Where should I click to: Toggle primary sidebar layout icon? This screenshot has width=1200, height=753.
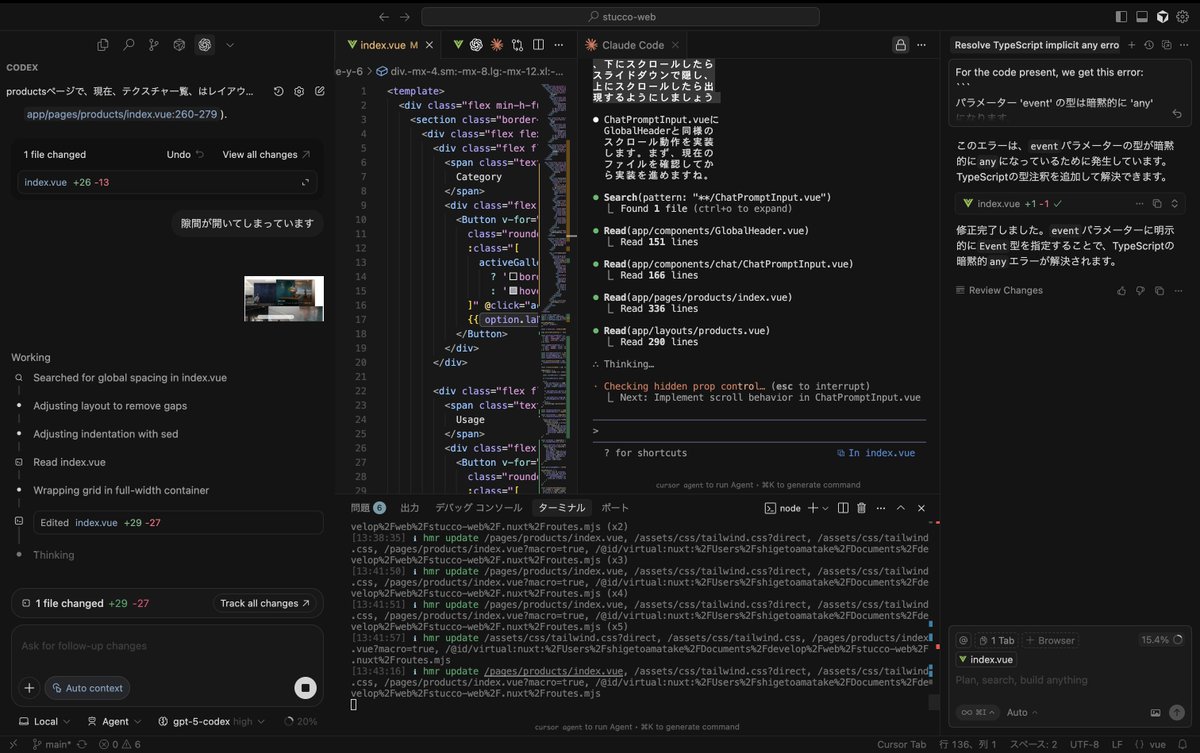(1122, 16)
